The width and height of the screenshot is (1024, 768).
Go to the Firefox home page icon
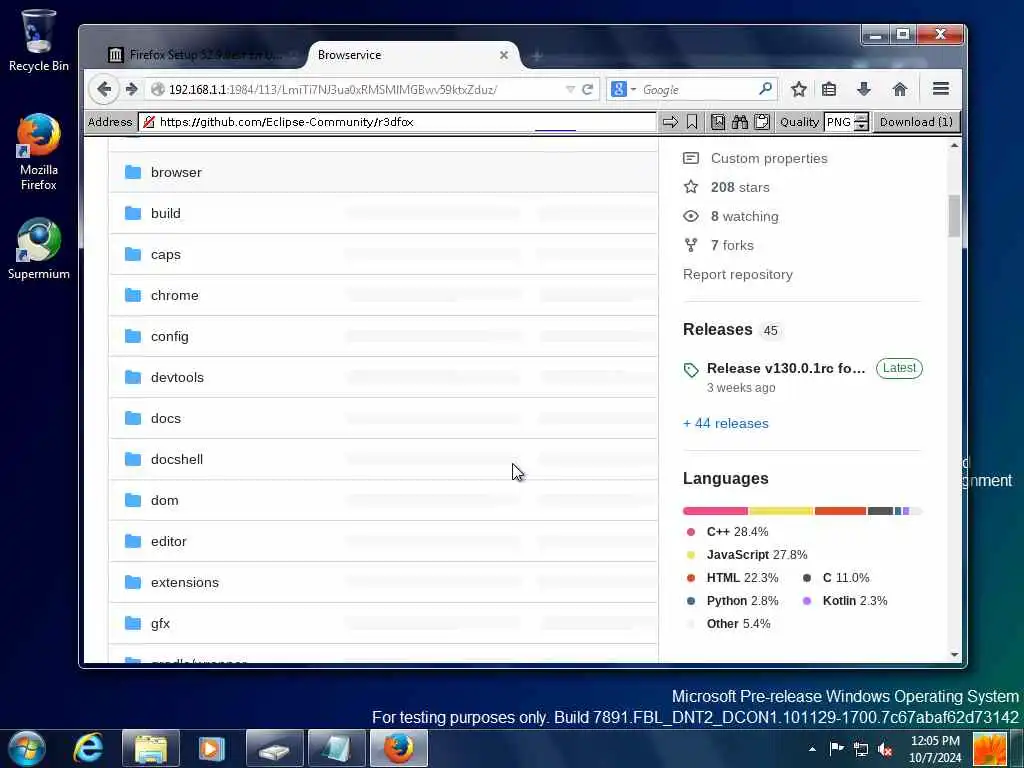pos(899,89)
